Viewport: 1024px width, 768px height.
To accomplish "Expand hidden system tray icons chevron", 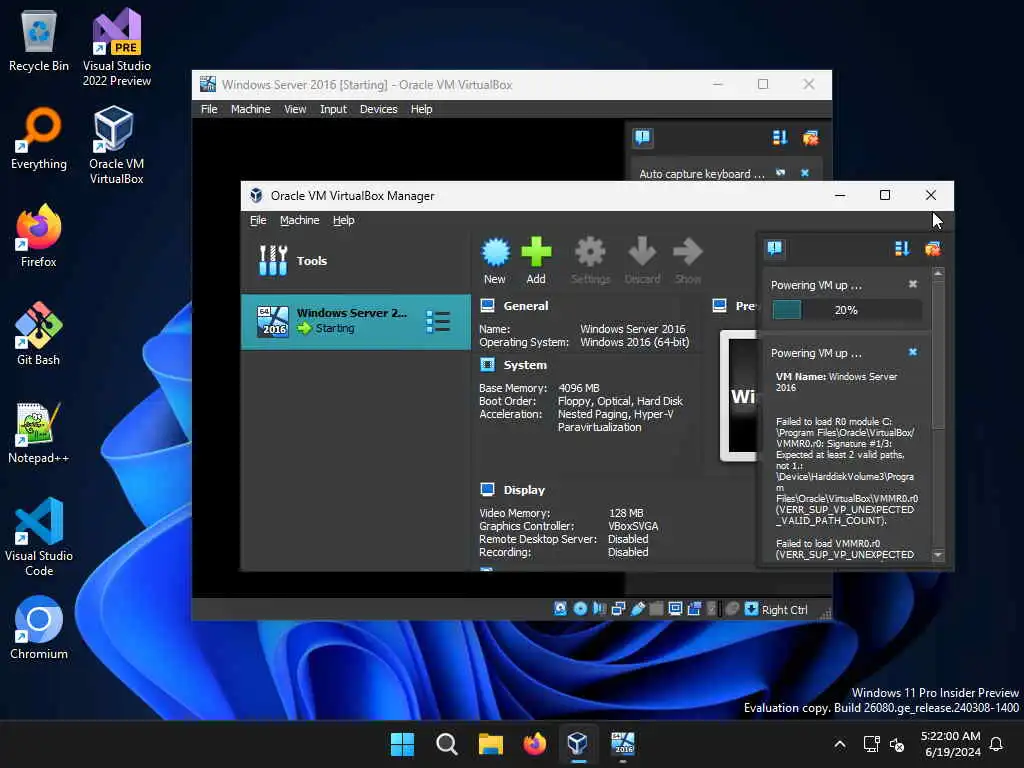I will (840, 744).
